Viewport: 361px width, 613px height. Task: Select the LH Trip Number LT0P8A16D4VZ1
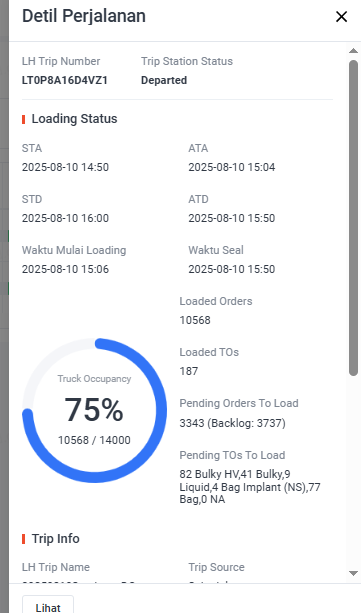[x=65, y=80]
